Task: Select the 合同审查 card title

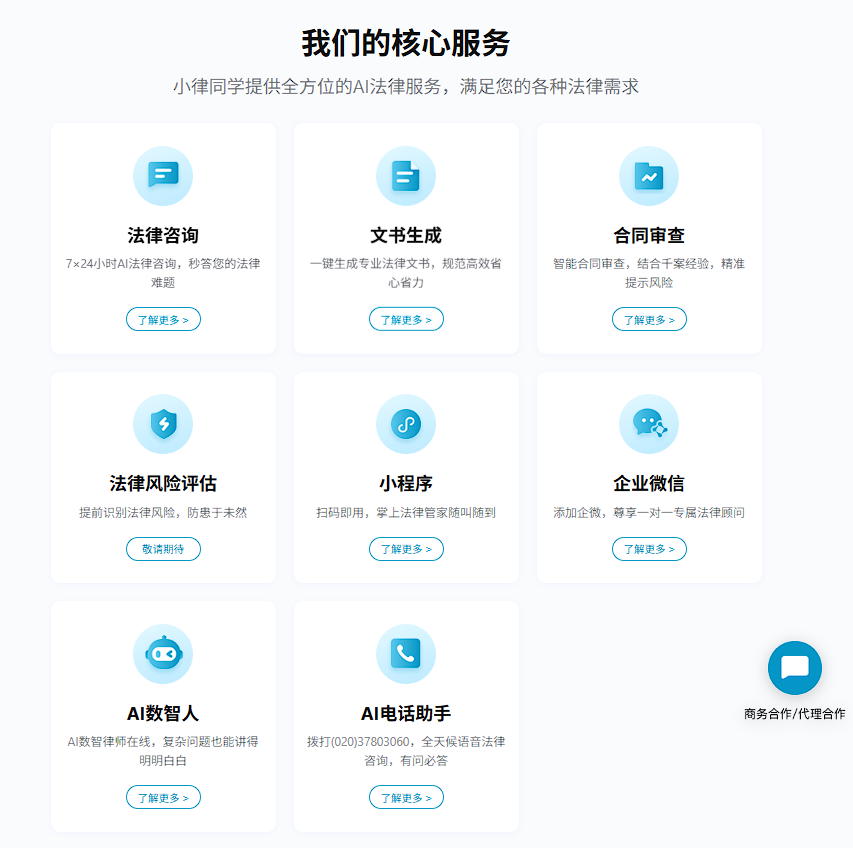Action: [x=649, y=236]
